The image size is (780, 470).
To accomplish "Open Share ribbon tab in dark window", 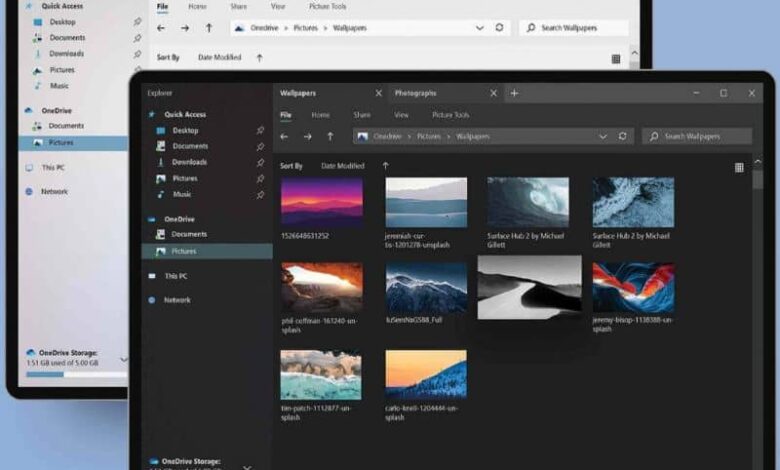I will pos(362,115).
